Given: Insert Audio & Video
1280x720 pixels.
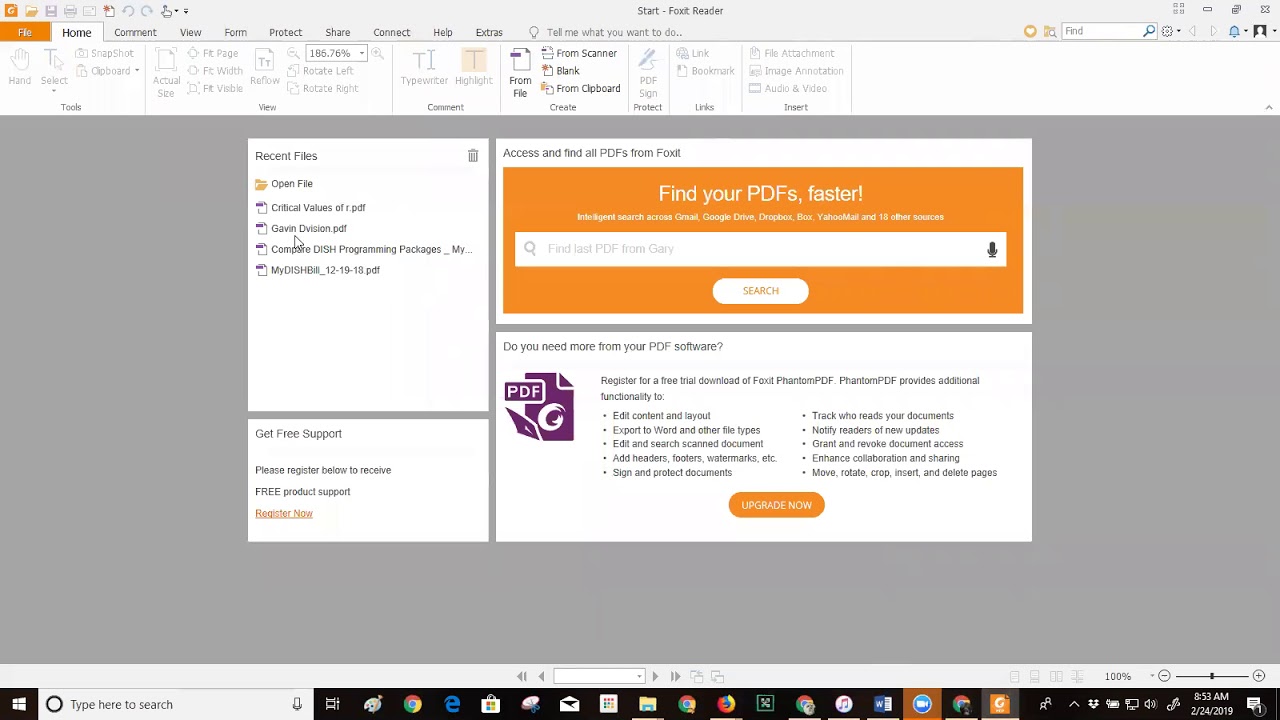Looking at the screenshot, I should (x=787, y=88).
